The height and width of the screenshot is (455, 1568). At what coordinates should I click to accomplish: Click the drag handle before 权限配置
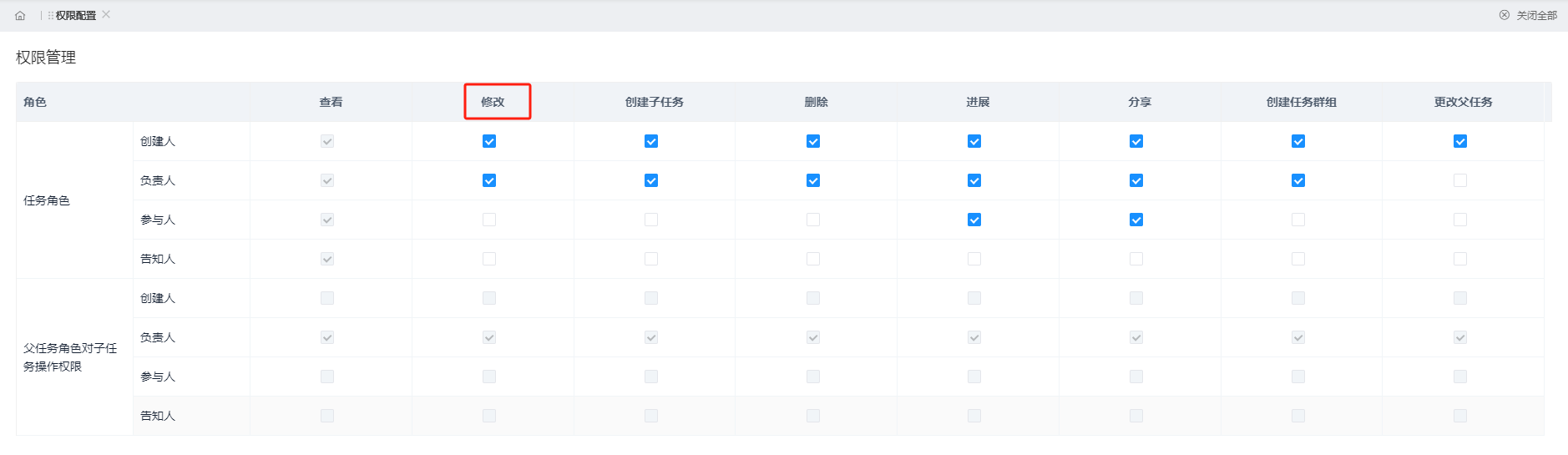(x=51, y=16)
